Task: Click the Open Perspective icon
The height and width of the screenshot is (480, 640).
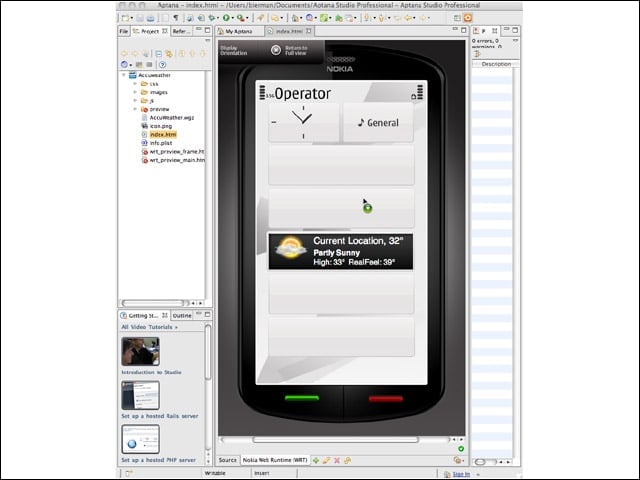Action: pos(457,18)
